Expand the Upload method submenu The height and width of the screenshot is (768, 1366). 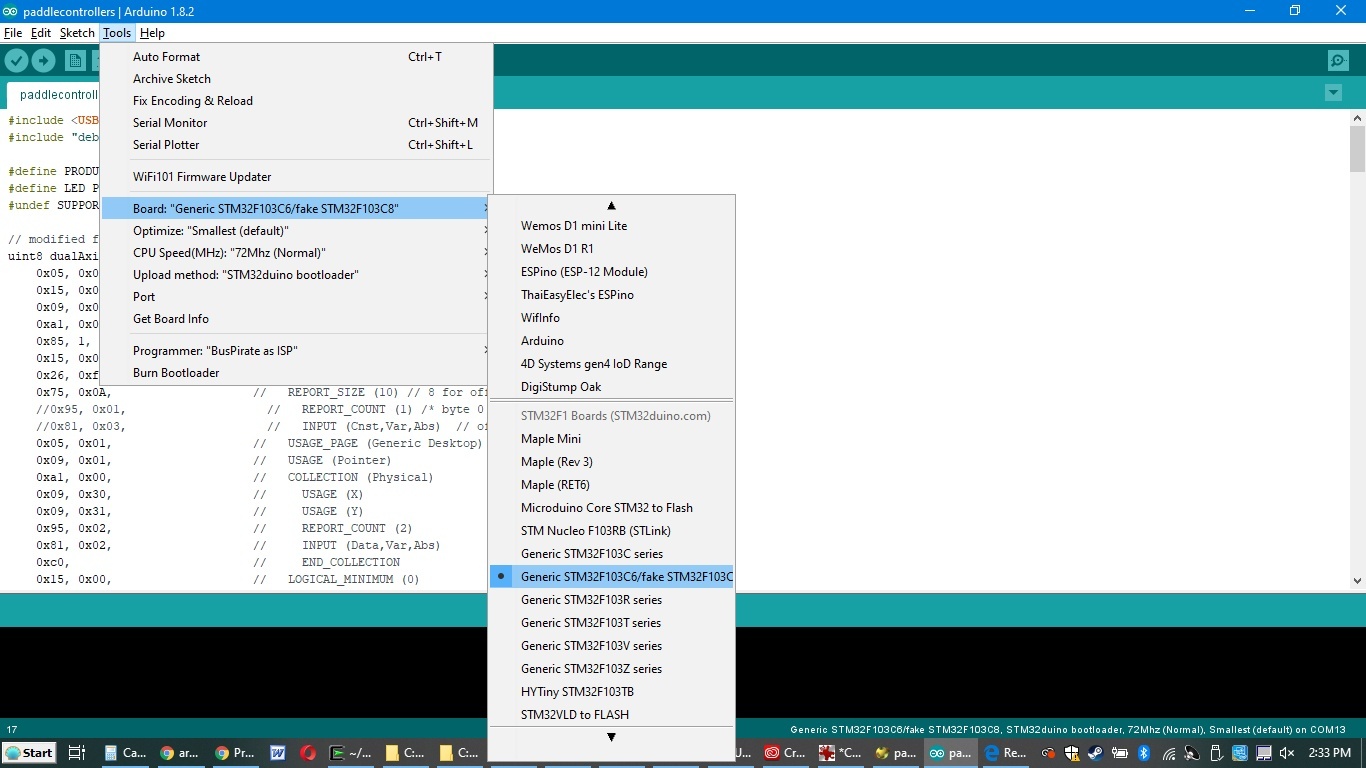pos(297,275)
